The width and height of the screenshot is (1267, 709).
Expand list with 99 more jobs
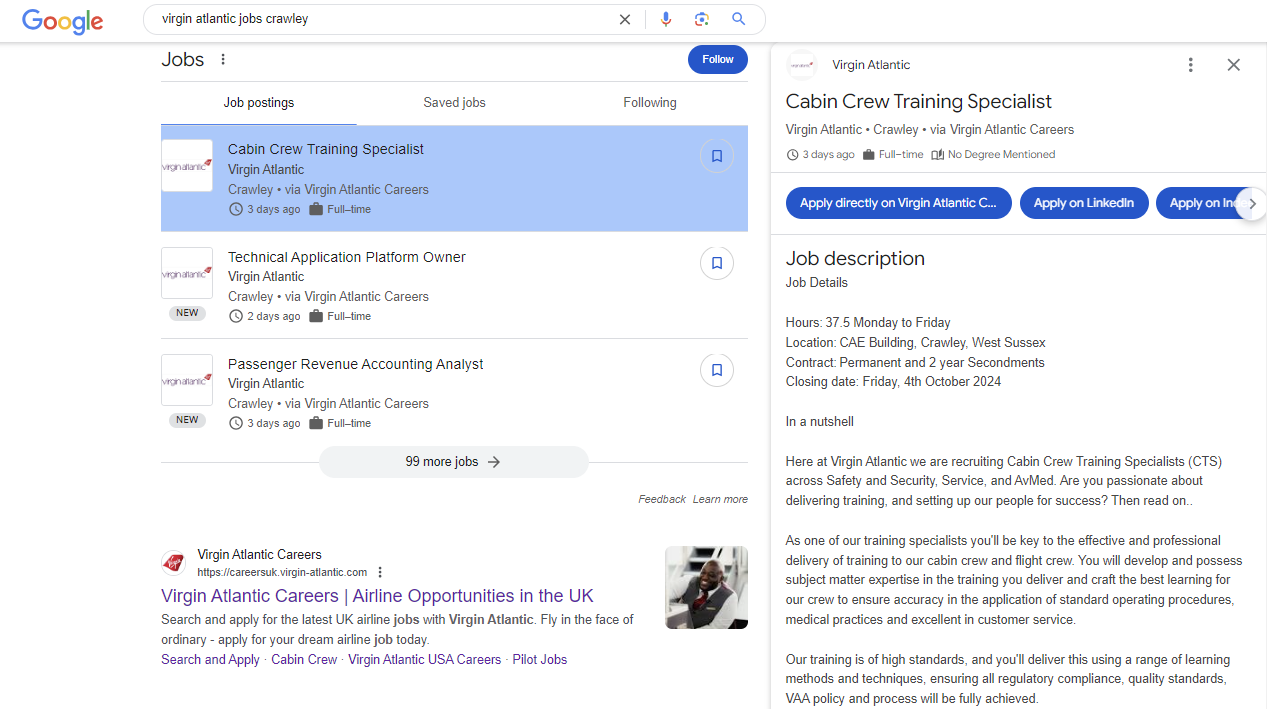tap(454, 462)
